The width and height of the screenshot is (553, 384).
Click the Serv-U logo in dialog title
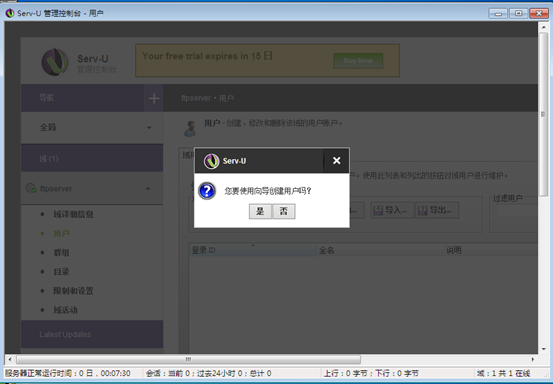[x=211, y=161]
